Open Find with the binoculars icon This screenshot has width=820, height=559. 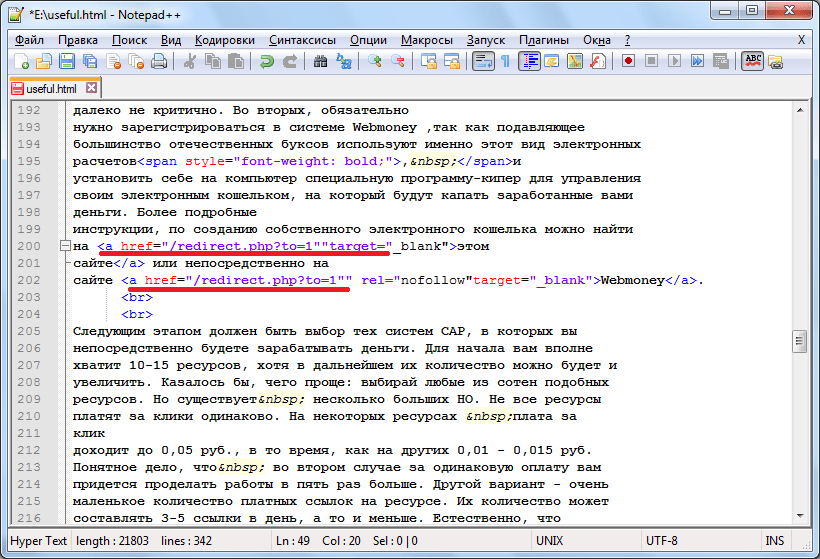click(321, 62)
